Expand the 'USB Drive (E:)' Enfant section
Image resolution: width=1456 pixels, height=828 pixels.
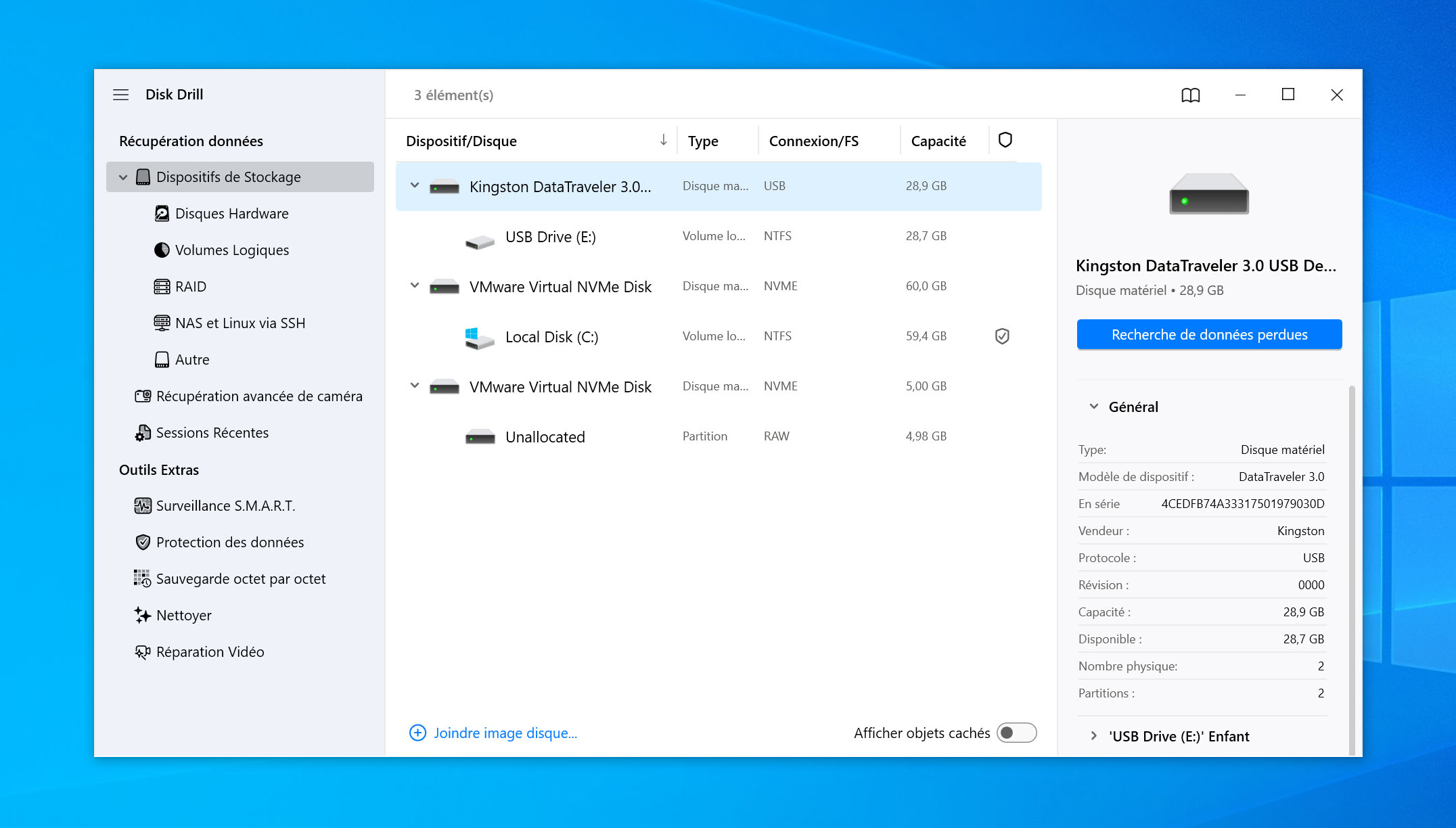[1093, 736]
